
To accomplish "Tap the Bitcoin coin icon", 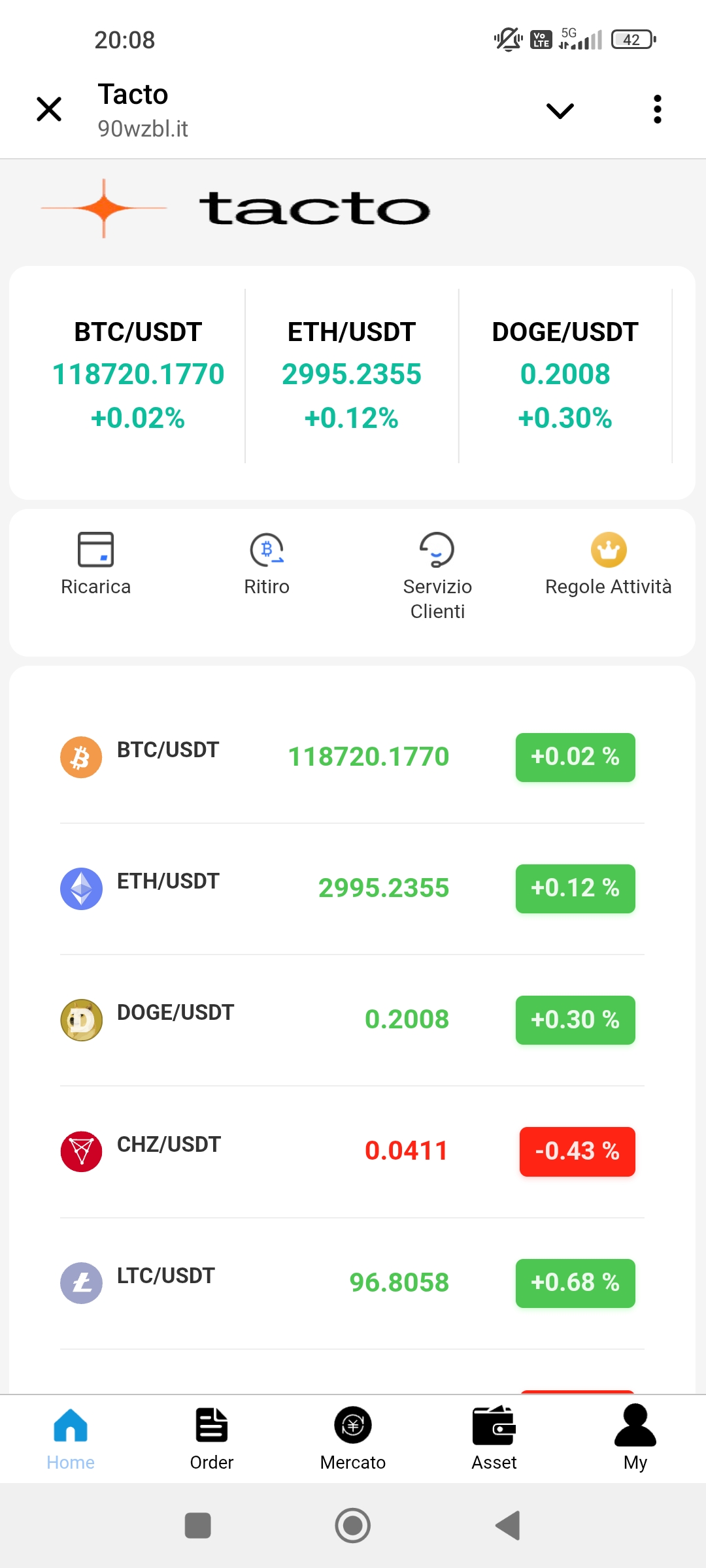I will point(81,757).
